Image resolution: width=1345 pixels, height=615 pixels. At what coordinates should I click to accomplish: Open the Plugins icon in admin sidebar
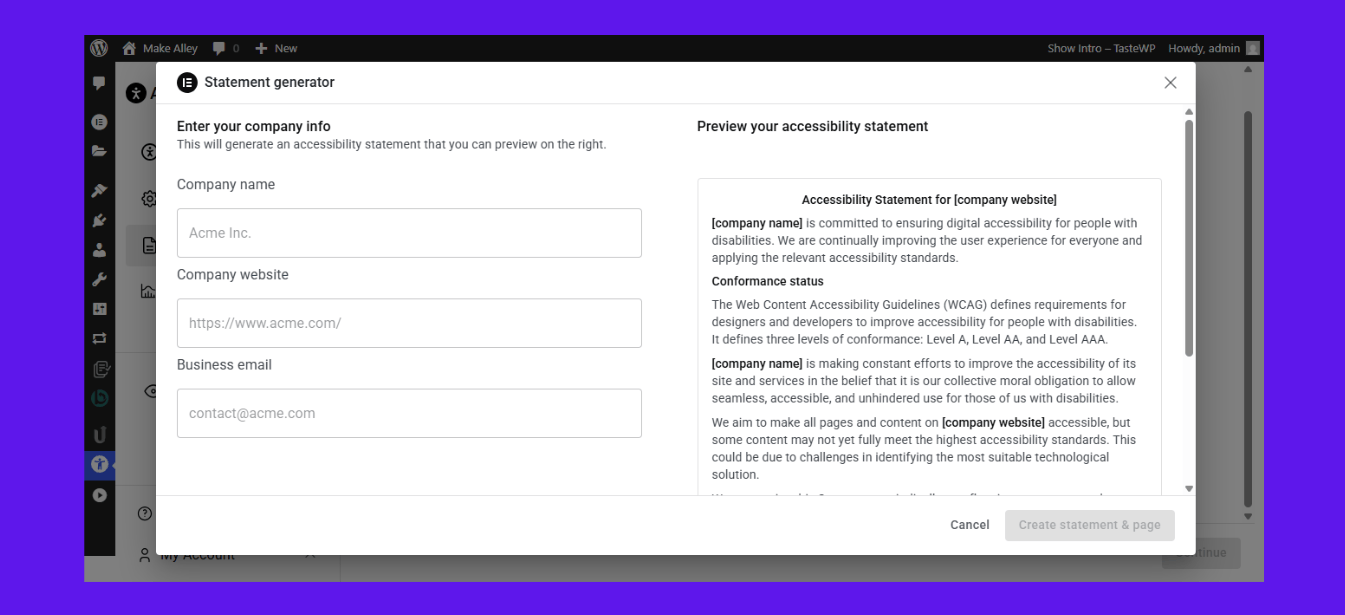click(99, 220)
